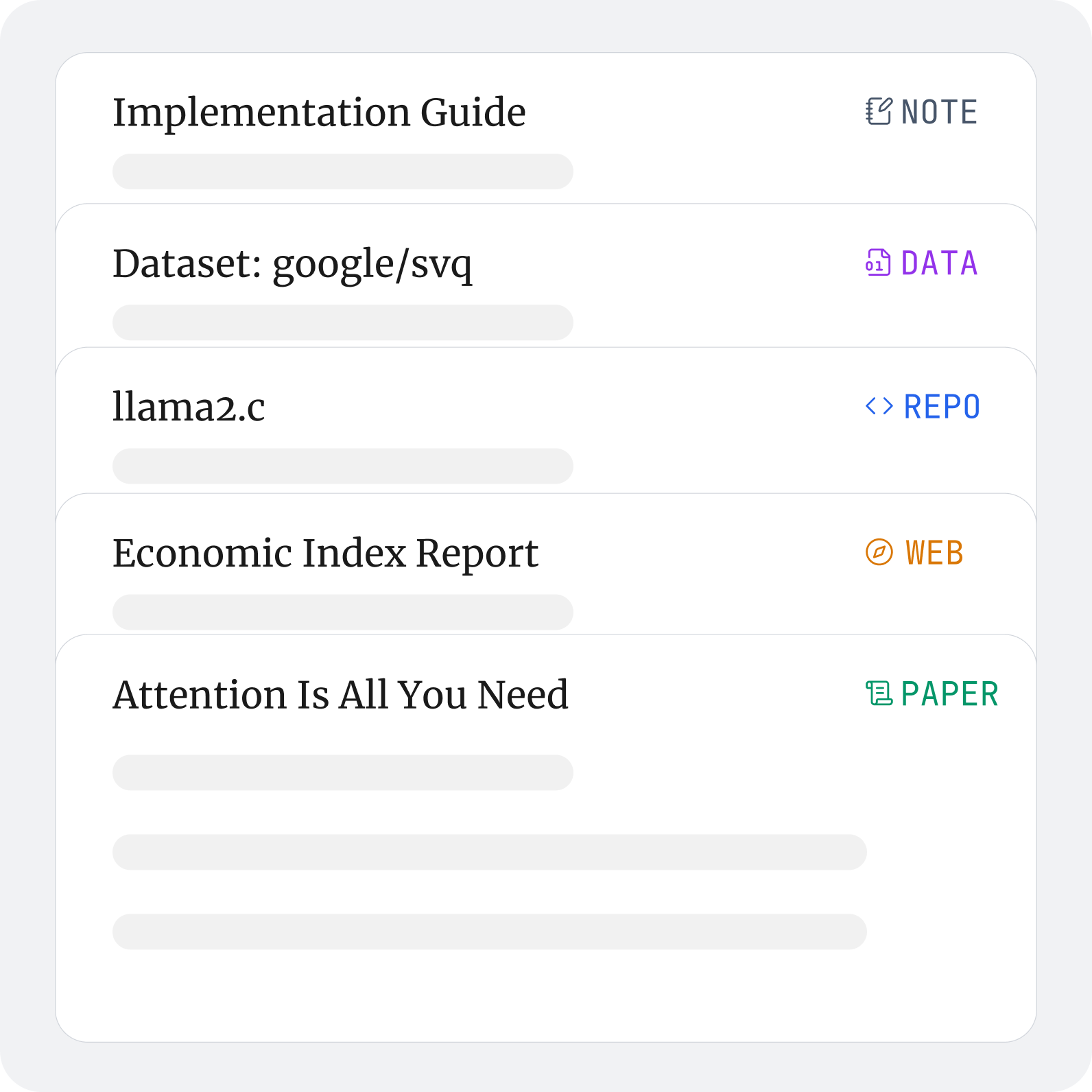Click the DATA type label
This screenshot has height=1092, width=1092.
pos(939,263)
